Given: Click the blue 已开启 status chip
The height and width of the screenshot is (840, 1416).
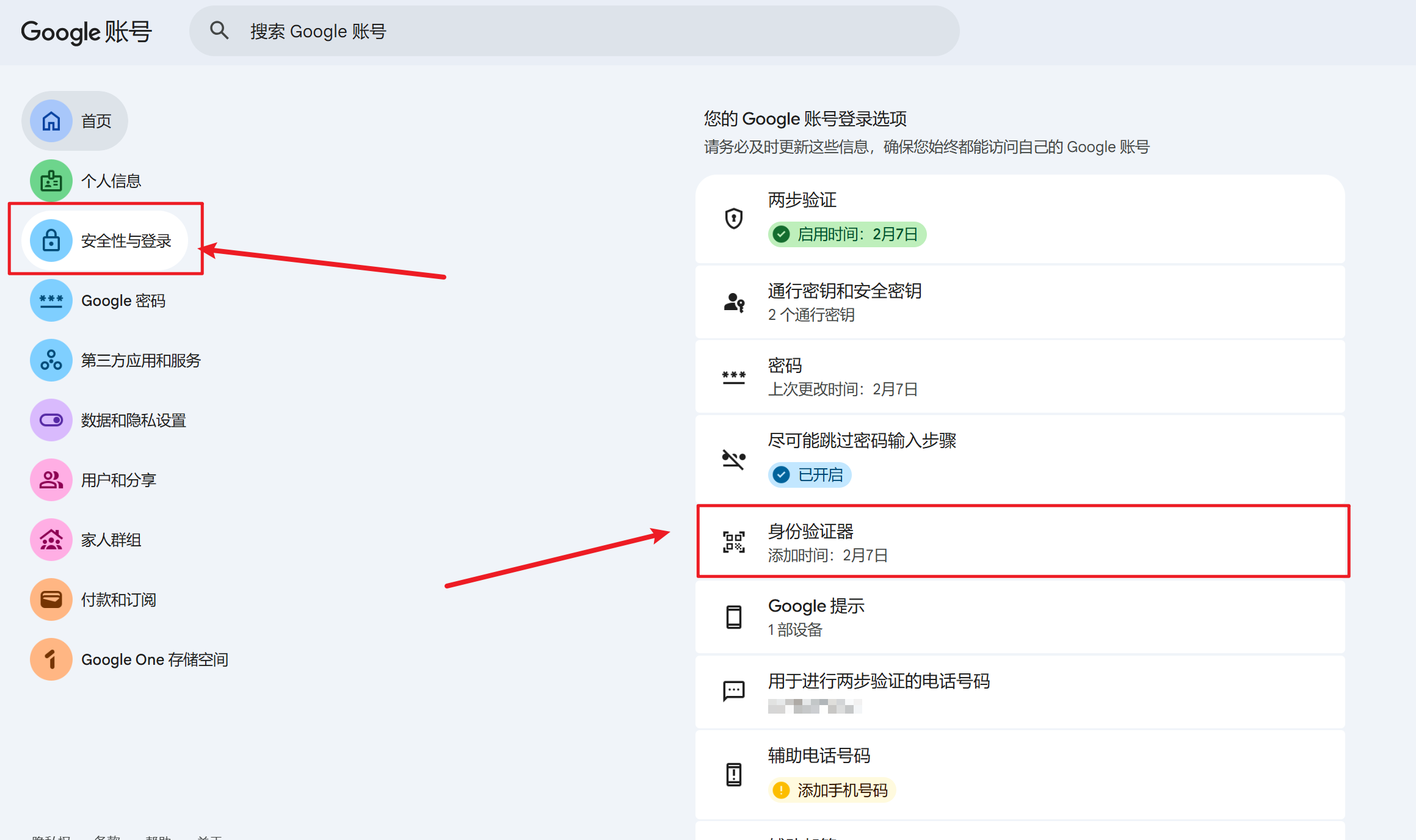Looking at the screenshot, I should [810, 475].
